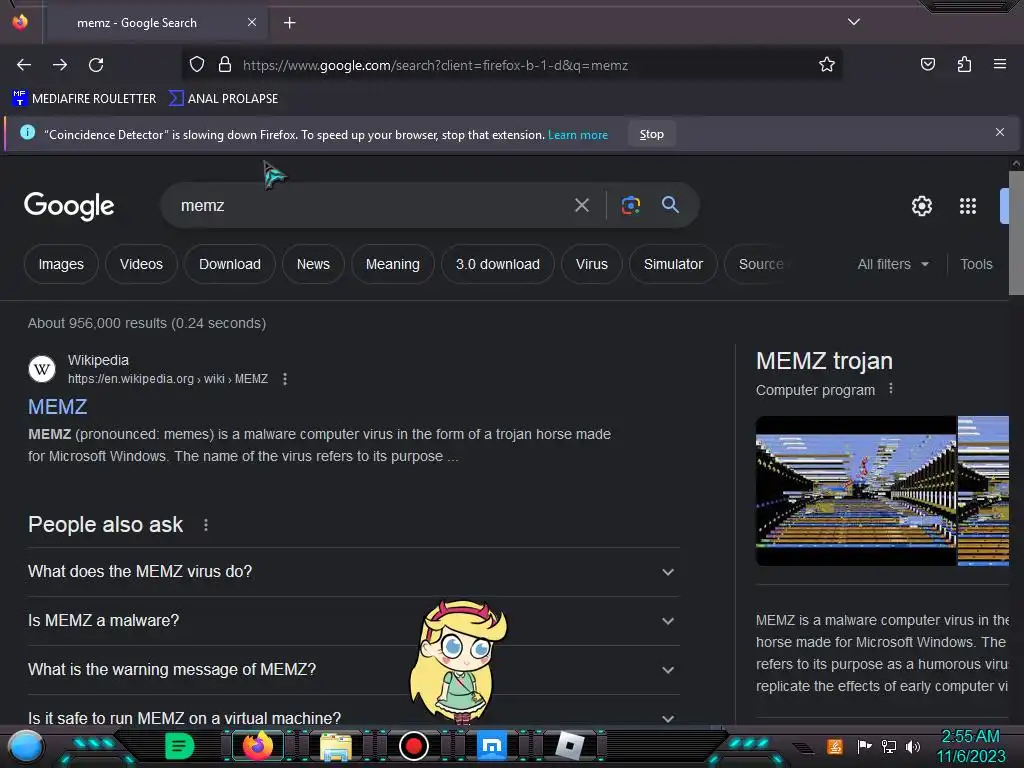The height and width of the screenshot is (768, 1024).
Task: Click Firefox in the taskbar
Action: click(x=257, y=746)
